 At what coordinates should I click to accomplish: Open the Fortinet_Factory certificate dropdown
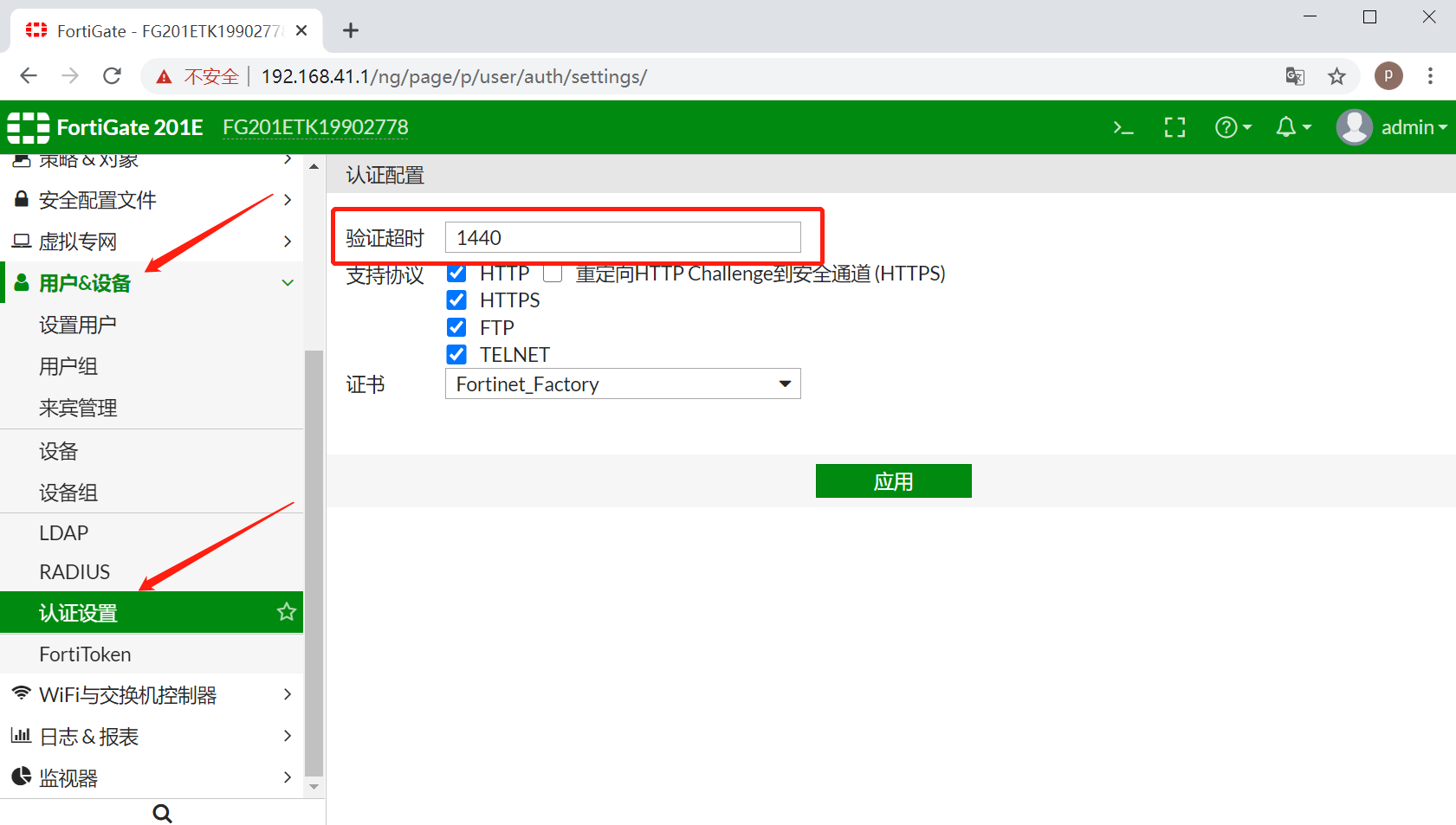point(622,383)
